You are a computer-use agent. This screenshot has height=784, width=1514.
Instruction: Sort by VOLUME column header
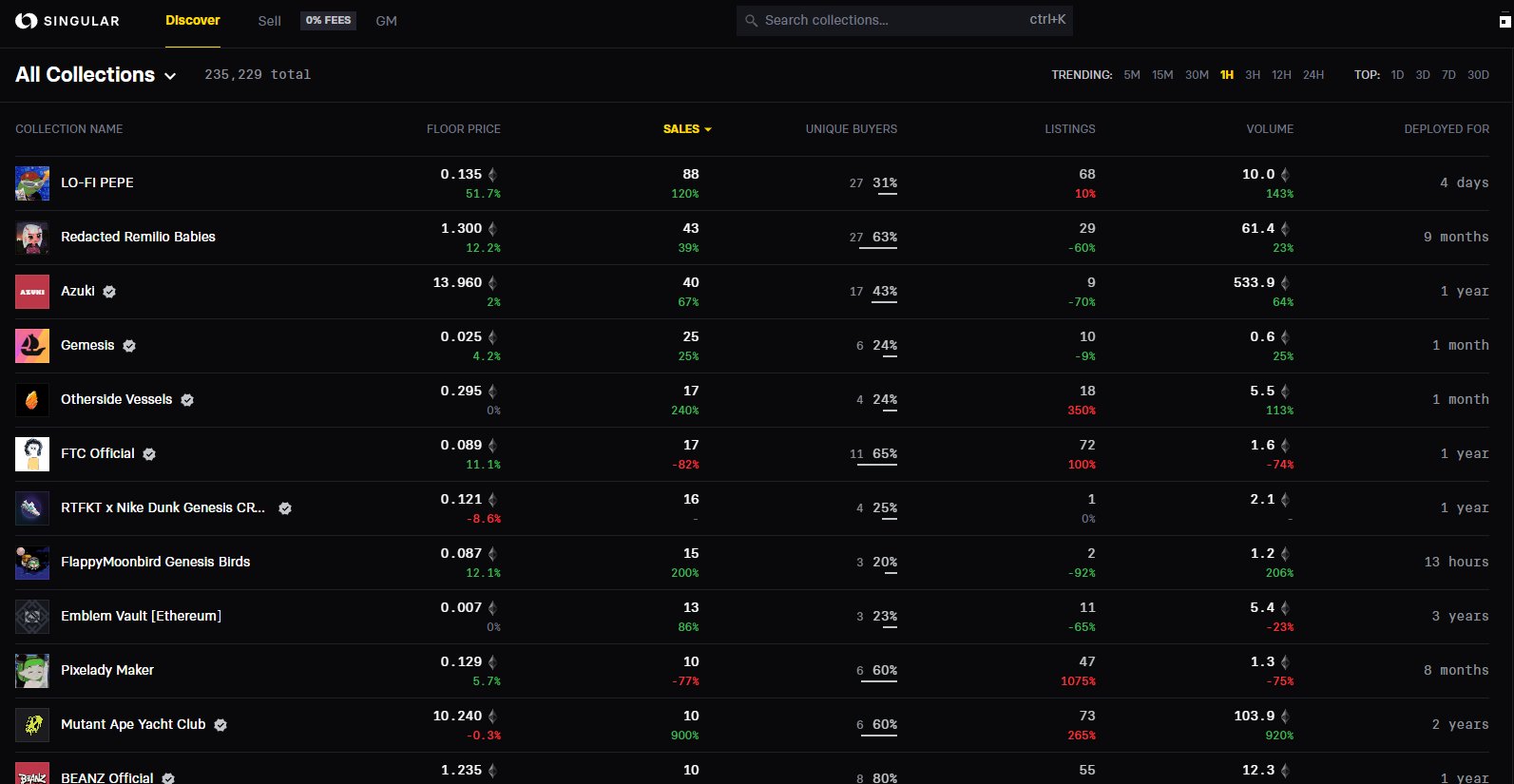click(x=1270, y=129)
